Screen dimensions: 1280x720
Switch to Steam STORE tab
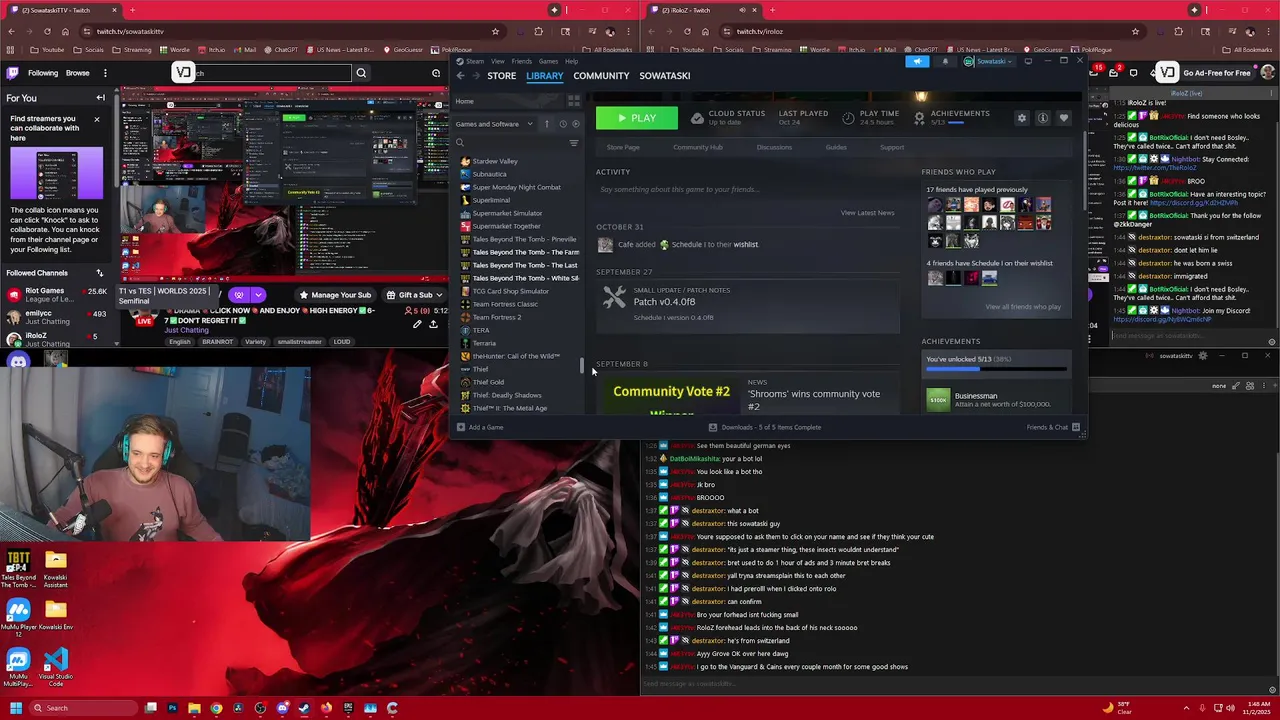(501, 76)
